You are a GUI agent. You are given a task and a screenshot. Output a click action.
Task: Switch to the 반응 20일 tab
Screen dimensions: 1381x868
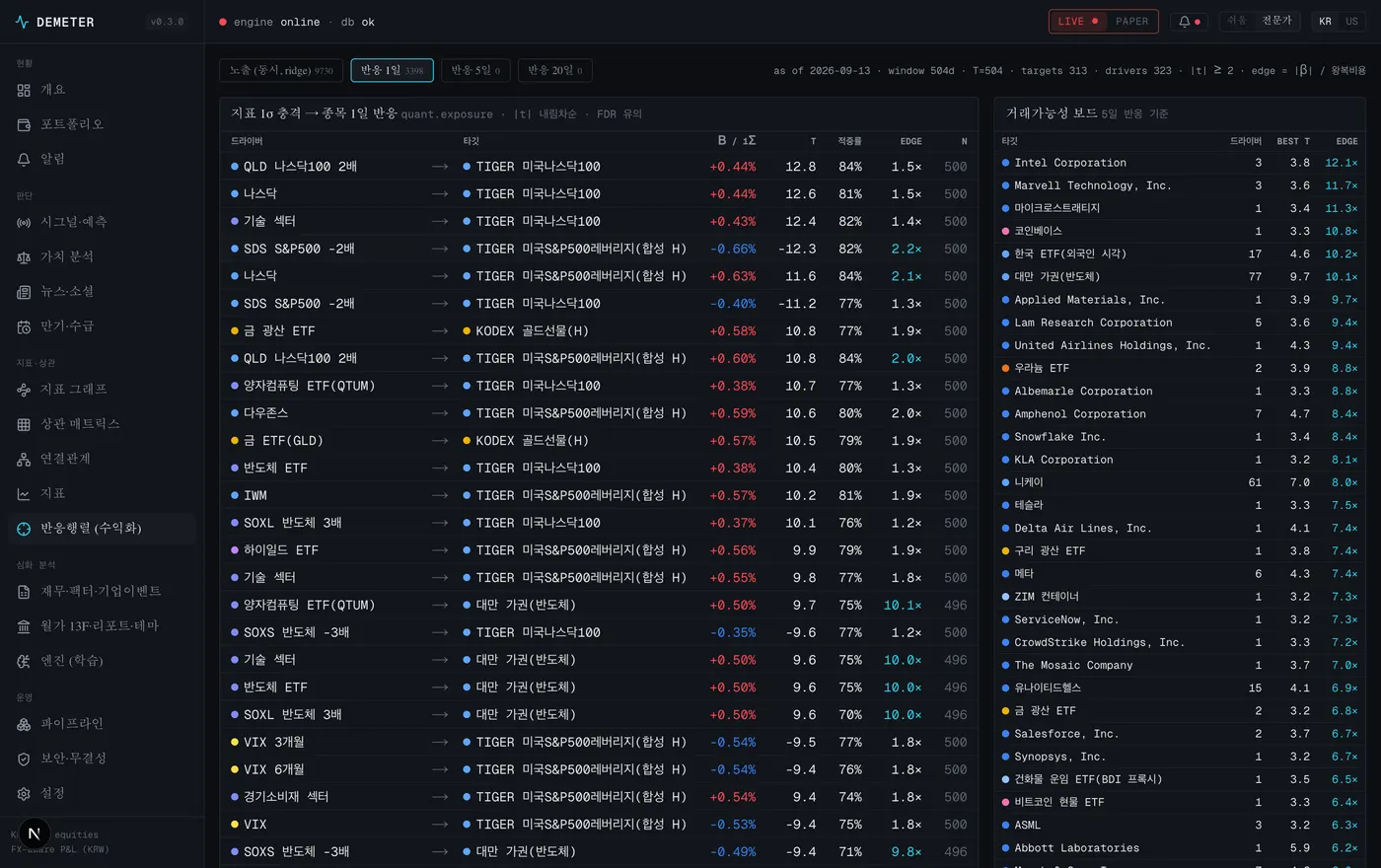(554, 70)
